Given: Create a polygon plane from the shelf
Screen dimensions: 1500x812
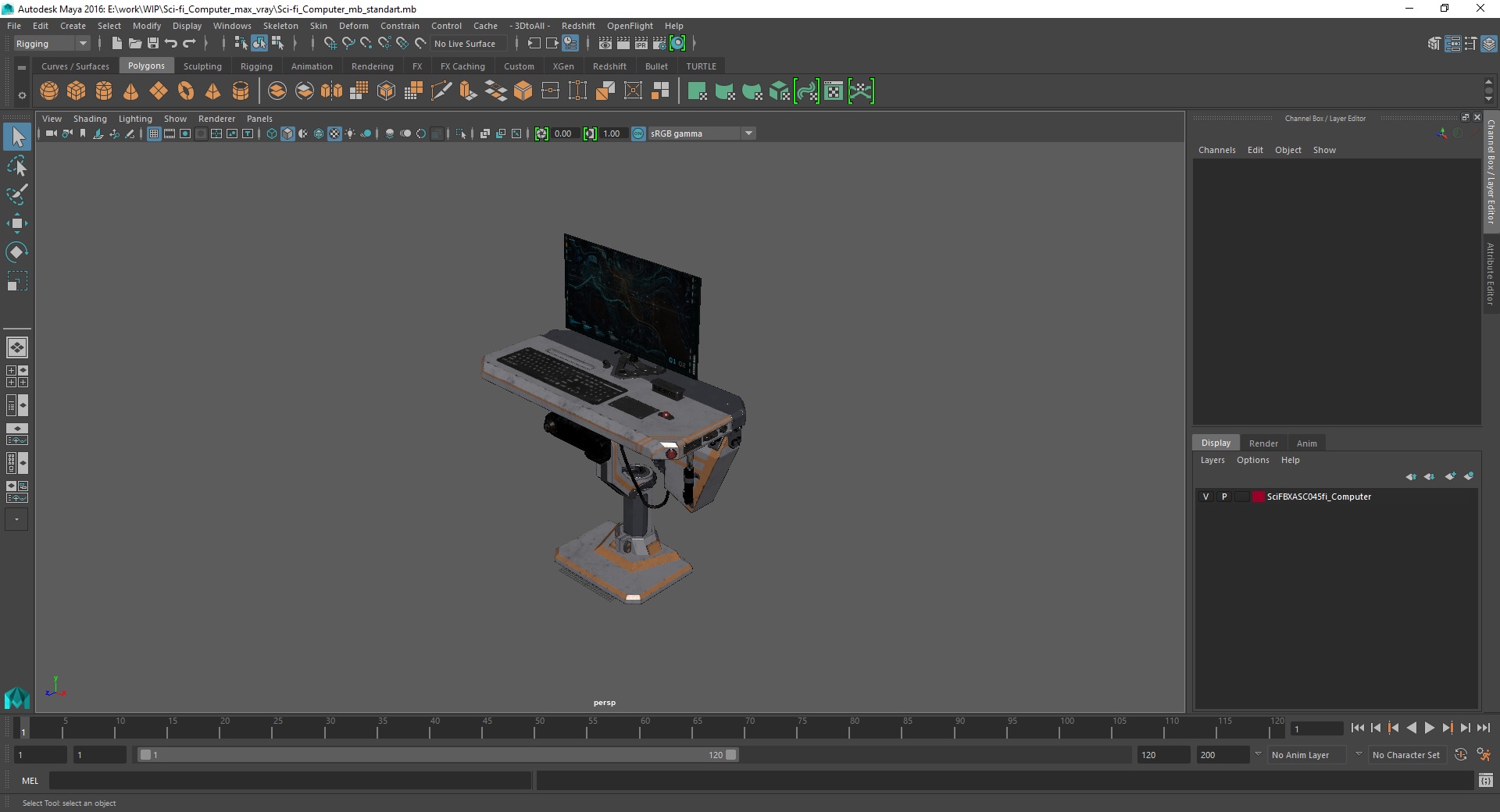Looking at the screenshot, I should [159, 91].
